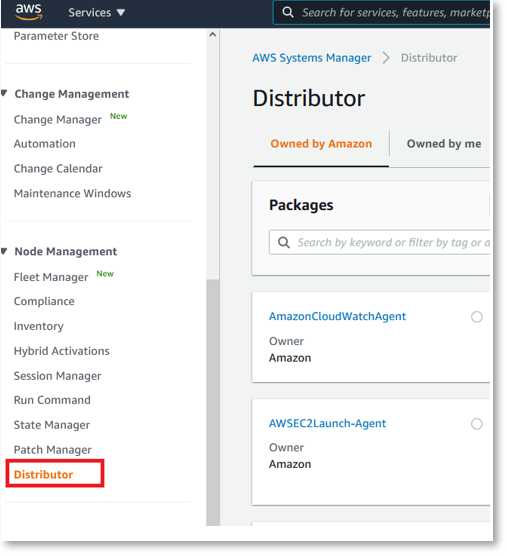Image resolution: width=507 pixels, height=556 pixels.
Task: Open AmazonCloudWatchAgent package link
Action: click(x=337, y=316)
